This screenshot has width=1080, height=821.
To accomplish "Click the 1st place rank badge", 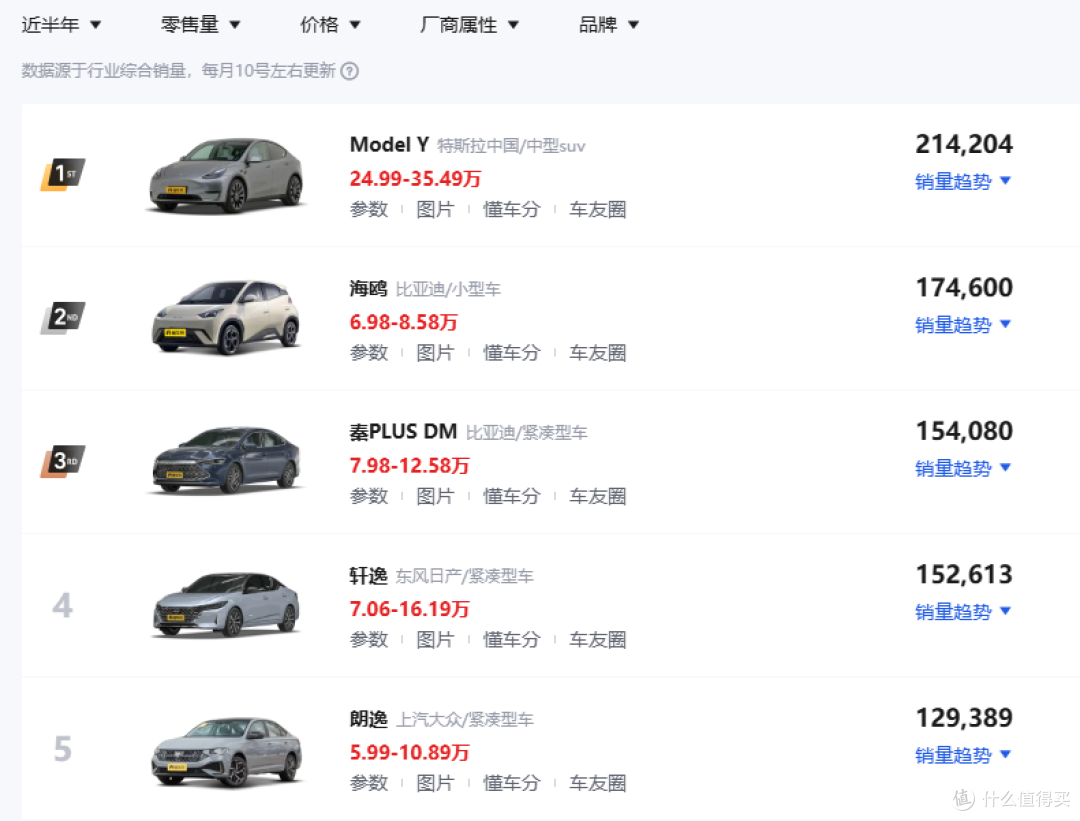I will pyautogui.click(x=63, y=174).
